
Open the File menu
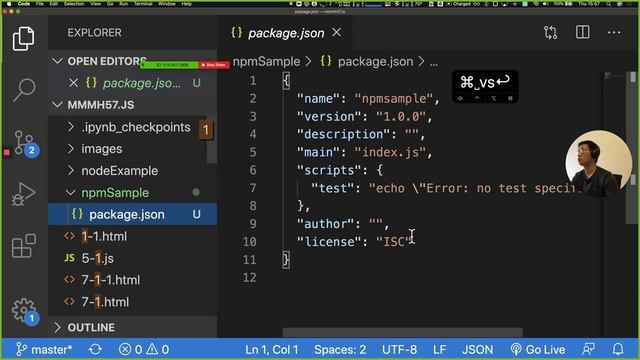(40, 4)
